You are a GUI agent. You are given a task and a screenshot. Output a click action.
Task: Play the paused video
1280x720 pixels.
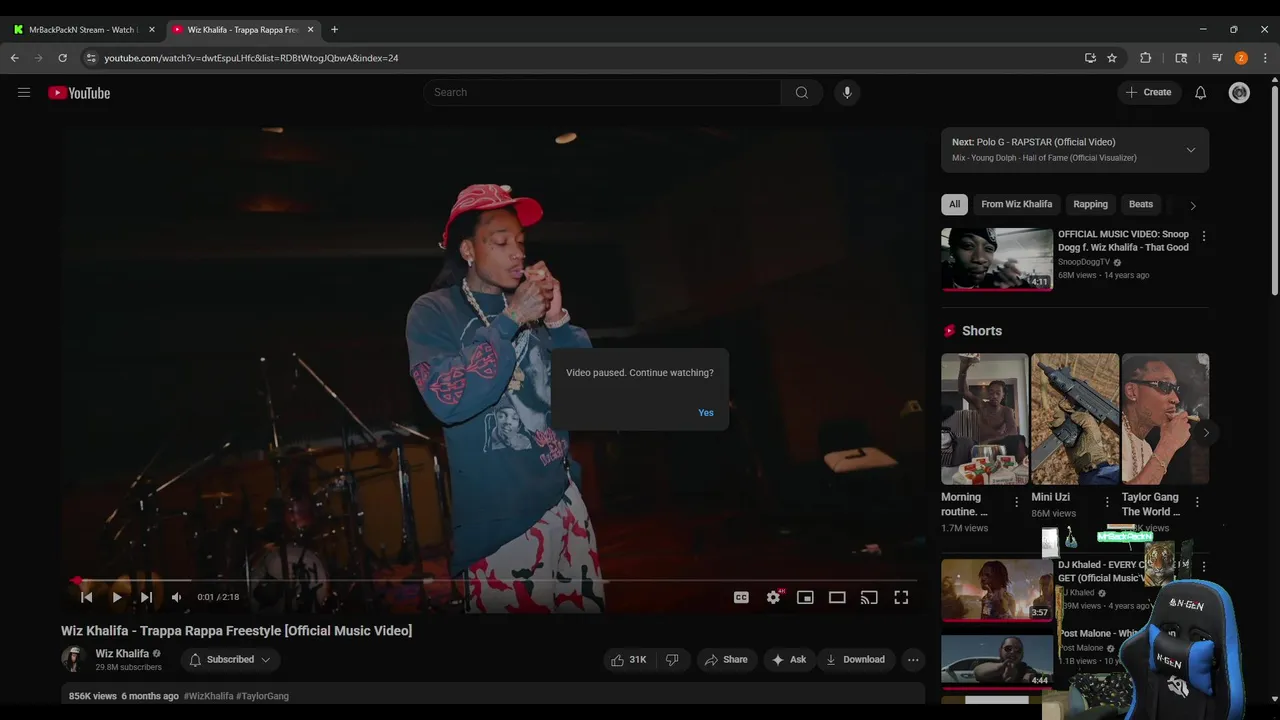click(x=117, y=597)
